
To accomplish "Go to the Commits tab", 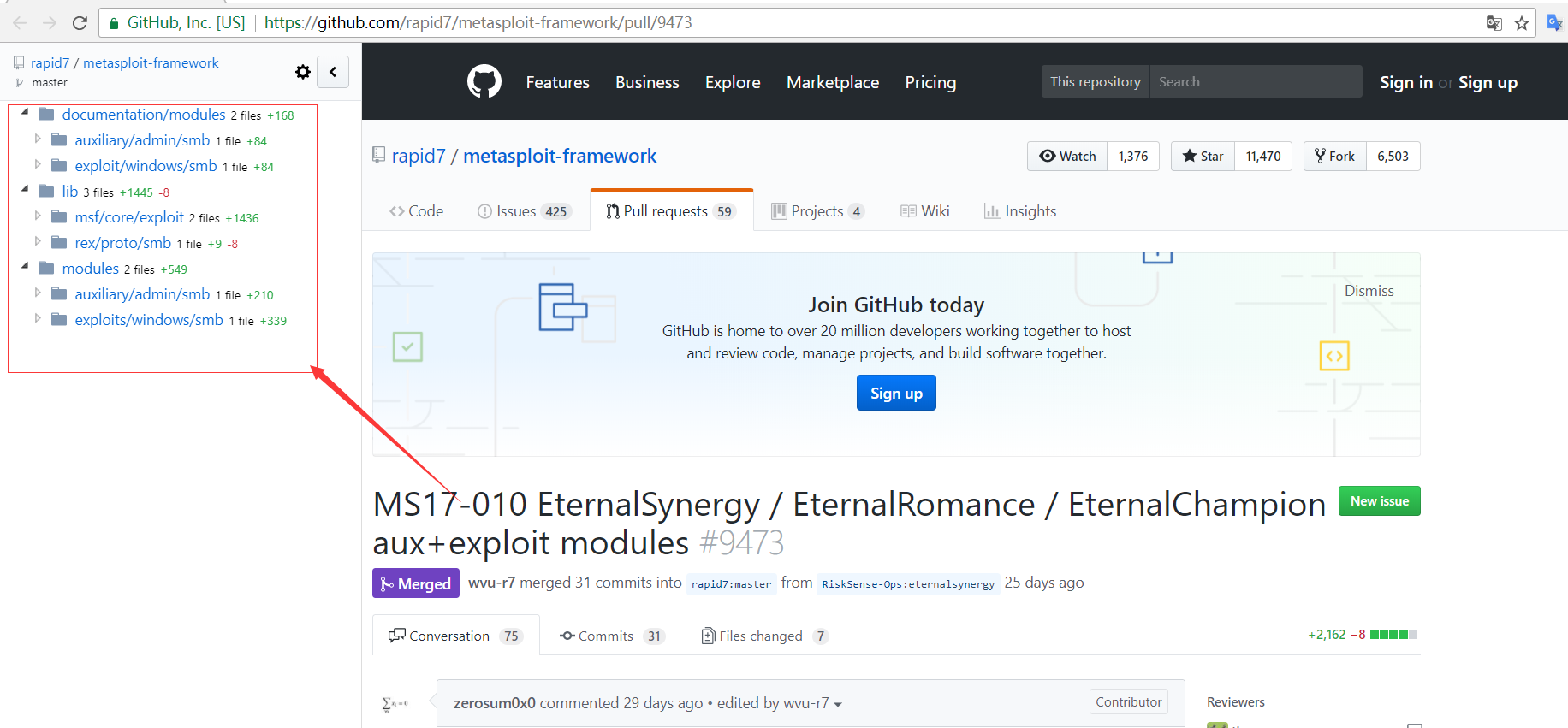I will point(605,636).
